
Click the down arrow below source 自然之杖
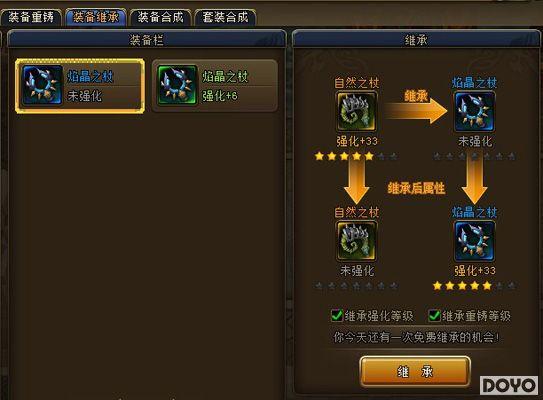357,182
